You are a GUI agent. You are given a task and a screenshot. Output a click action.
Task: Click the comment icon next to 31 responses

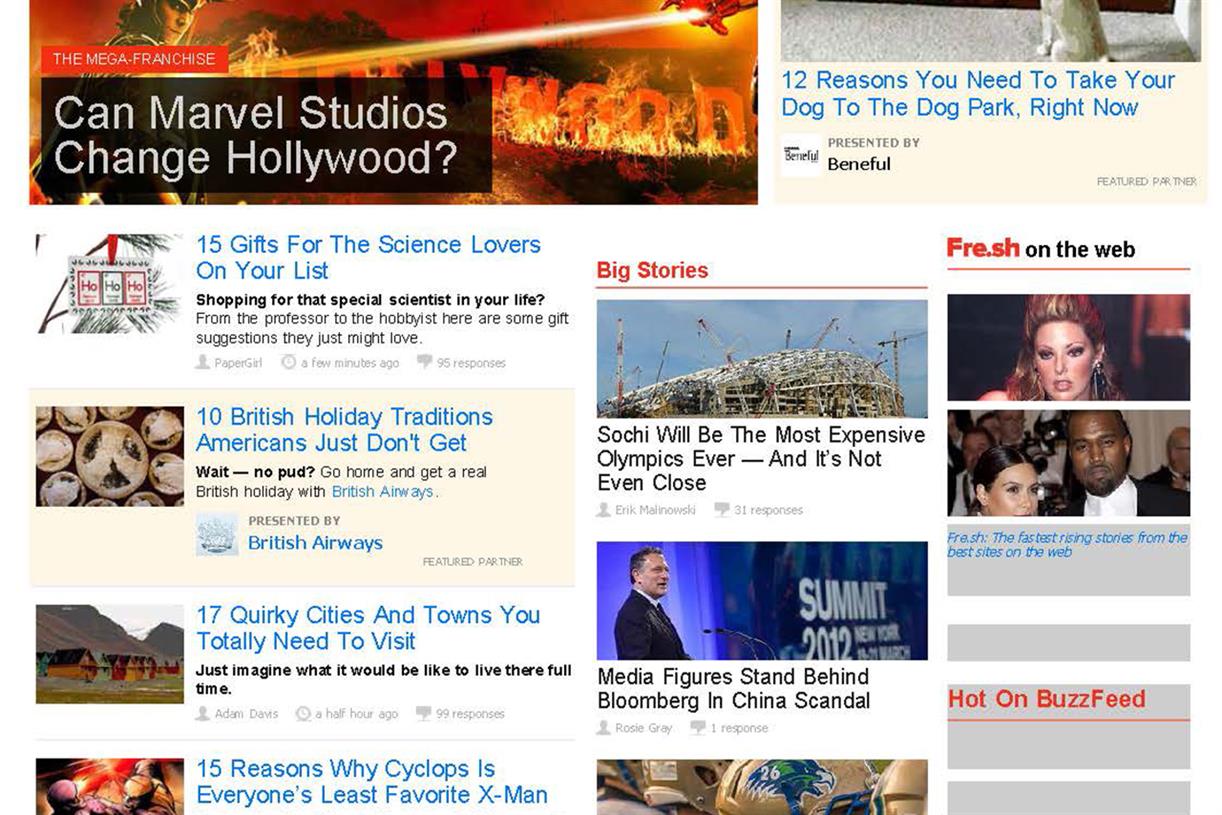pos(722,510)
